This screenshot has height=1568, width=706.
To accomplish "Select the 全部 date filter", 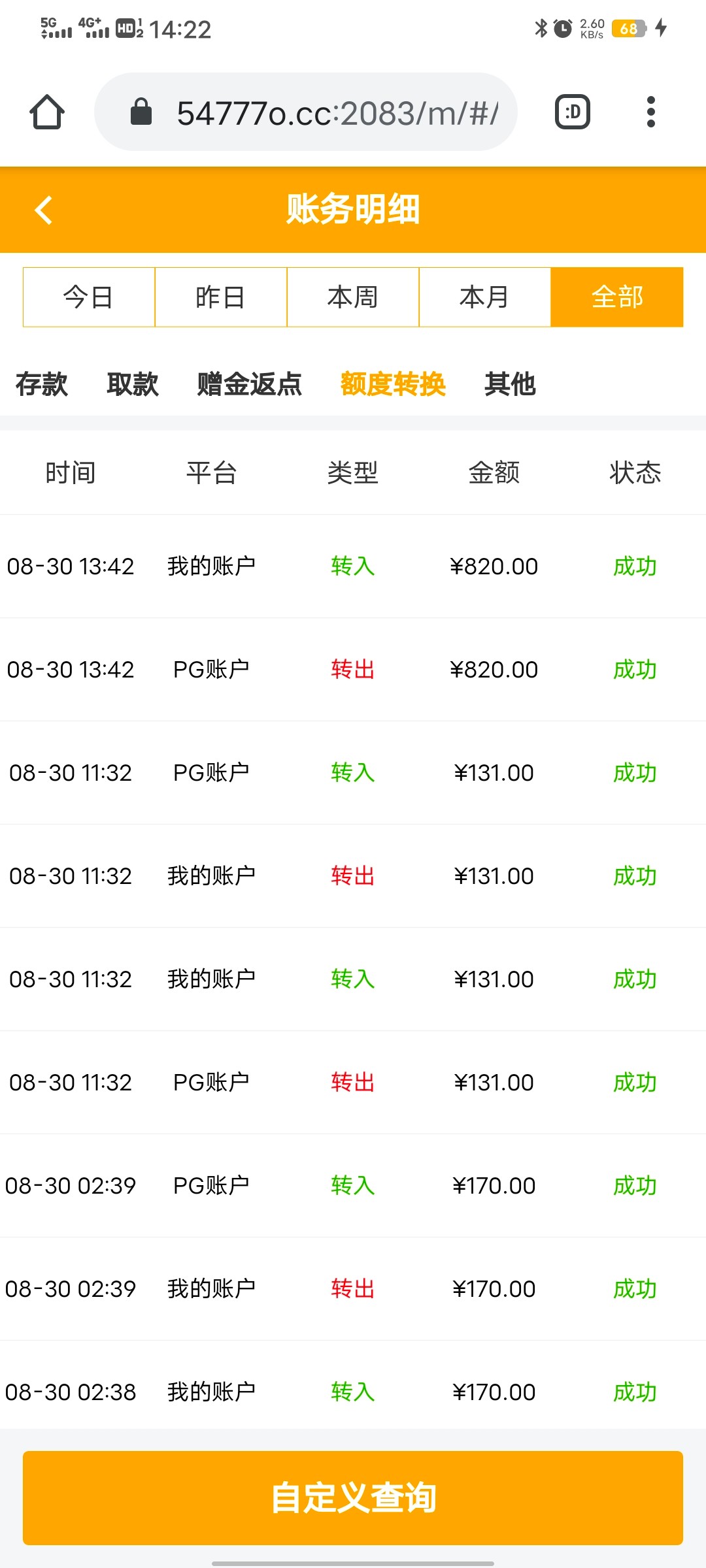I will 617,297.
